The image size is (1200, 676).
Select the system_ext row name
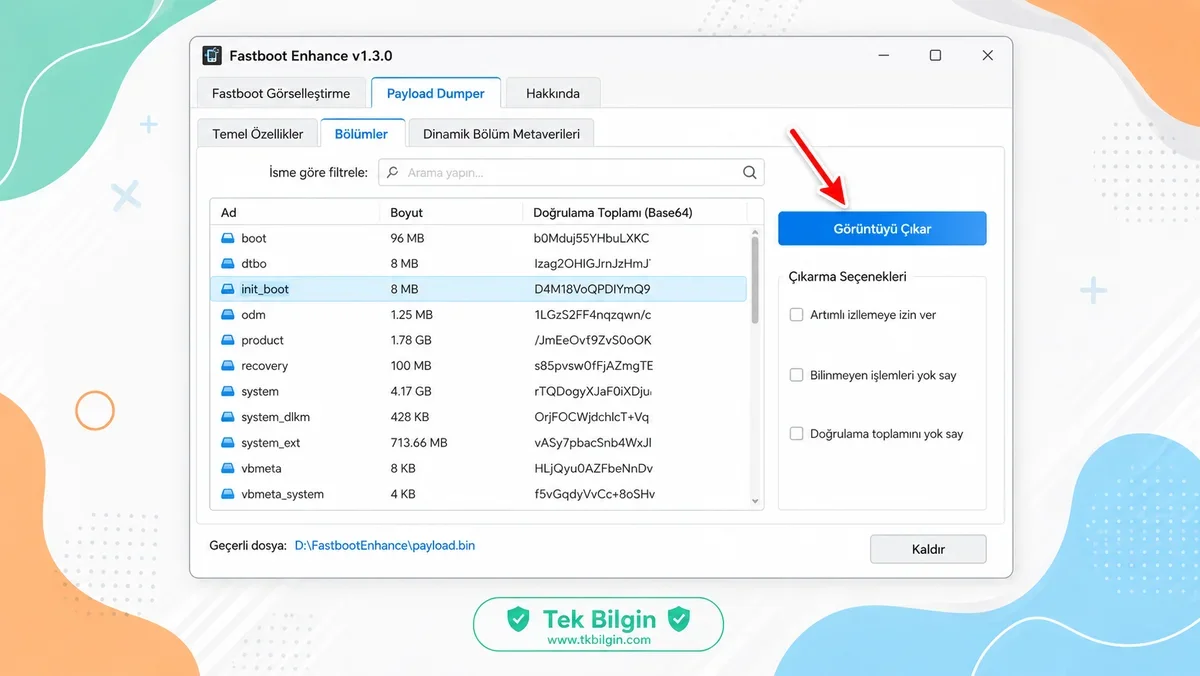click(x=271, y=443)
